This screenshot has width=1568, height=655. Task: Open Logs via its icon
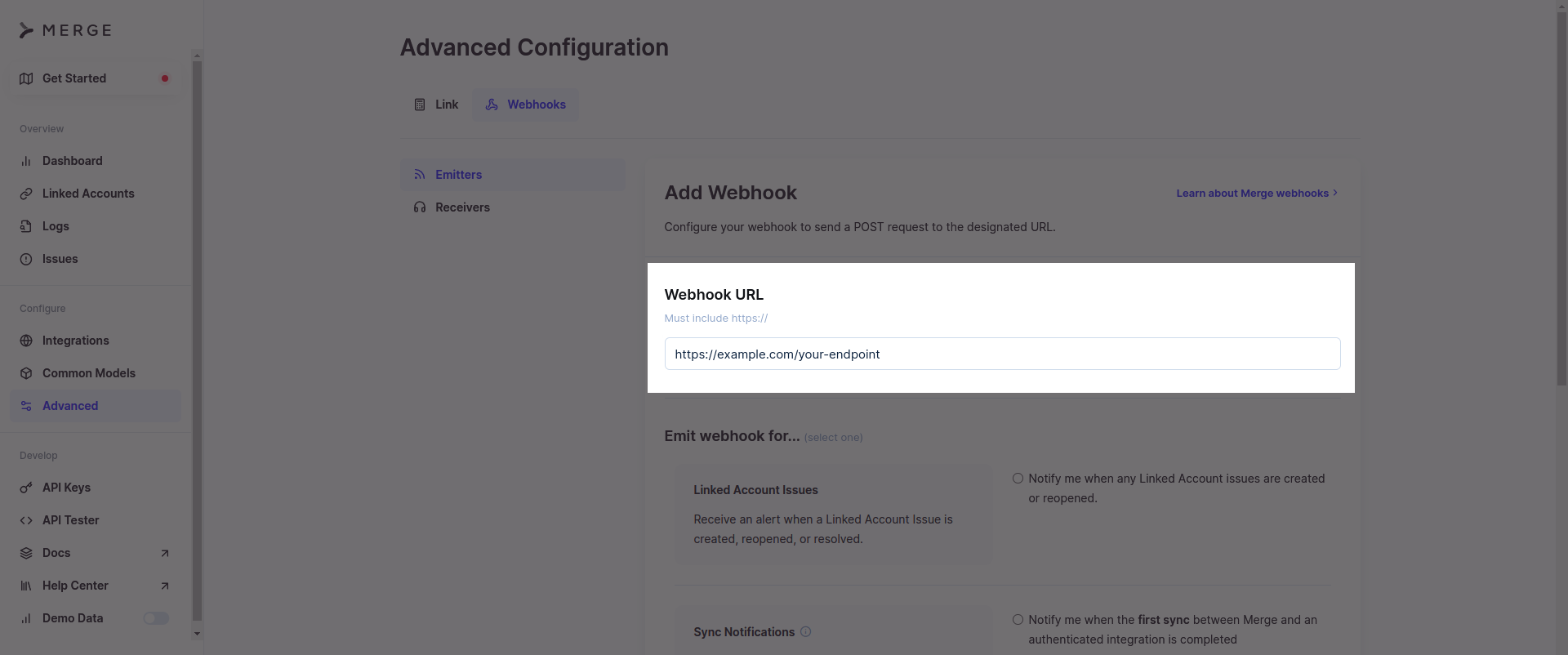[x=26, y=226]
